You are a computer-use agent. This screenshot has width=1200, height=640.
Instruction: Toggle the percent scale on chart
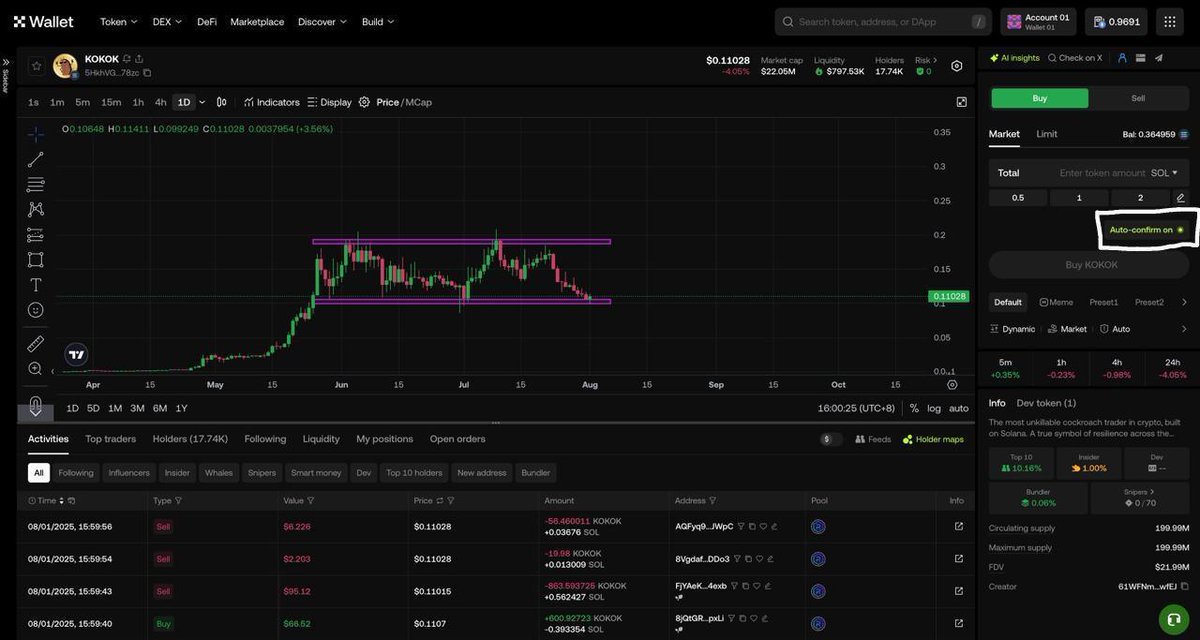914,408
